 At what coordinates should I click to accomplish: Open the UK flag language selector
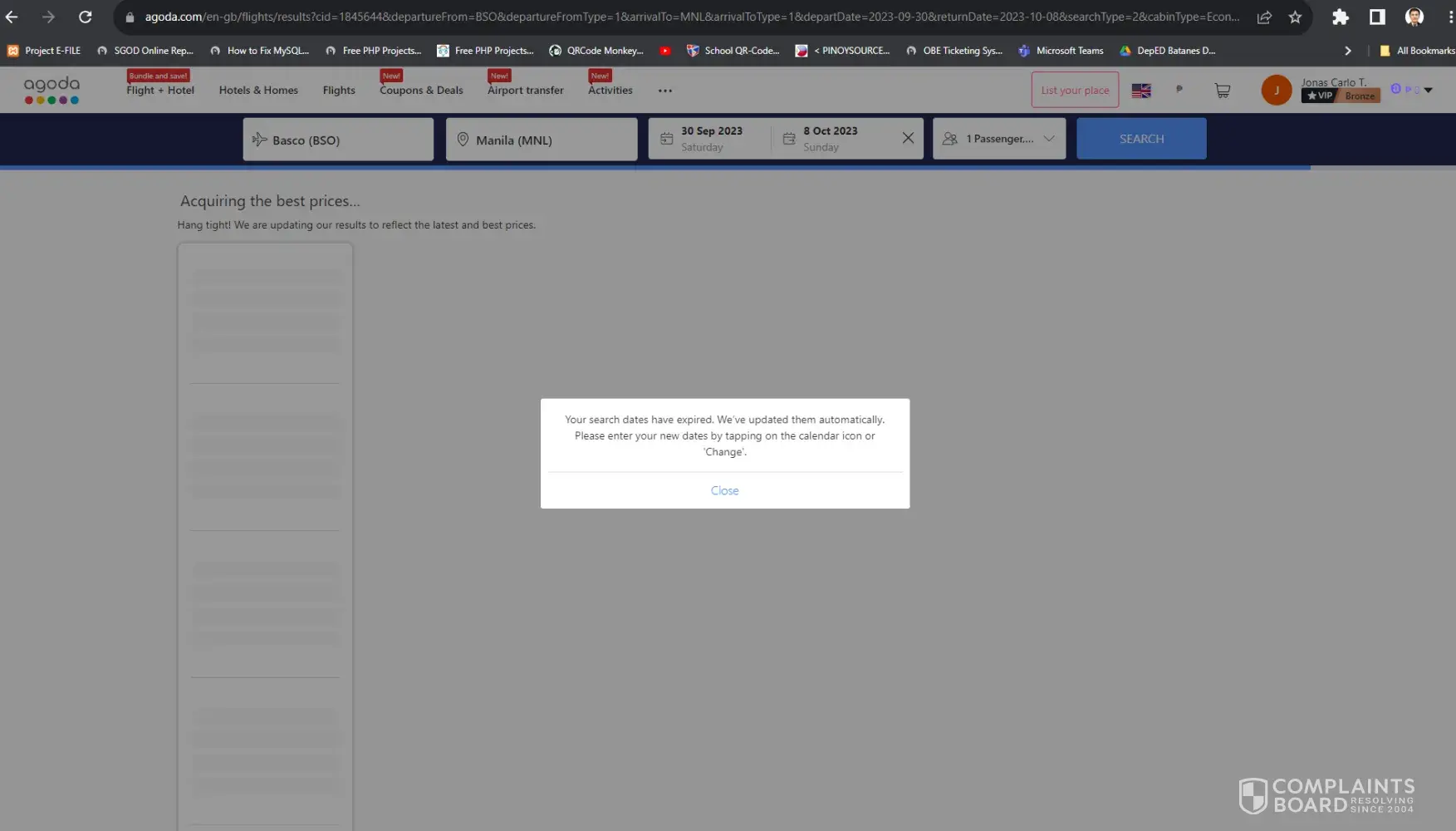[x=1141, y=91]
